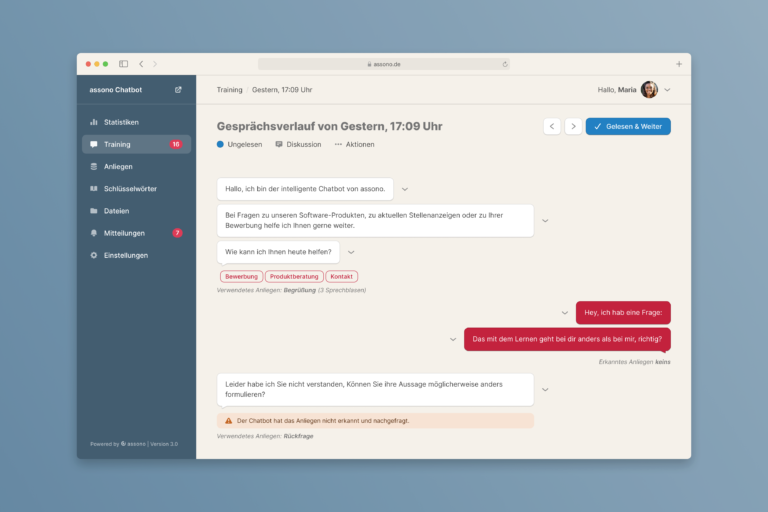The width and height of the screenshot is (768, 512).
Task: Expand chevron next to 'Wie kann ich Ihnen heute helfen?'
Action: coord(351,252)
